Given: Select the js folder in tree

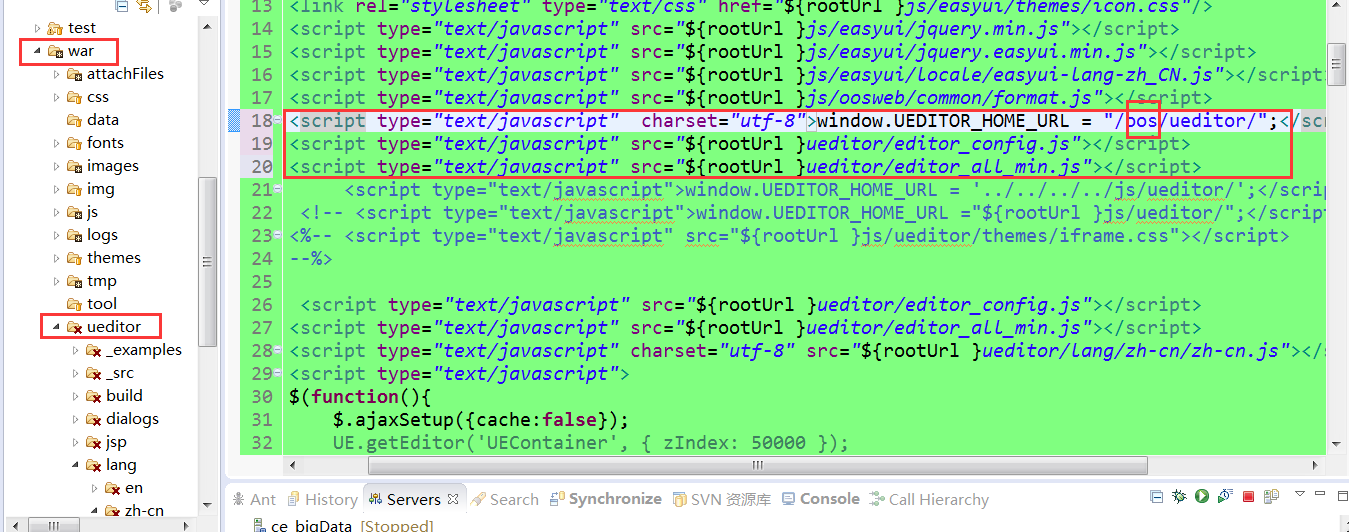Looking at the screenshot, I should coord(92,212).
